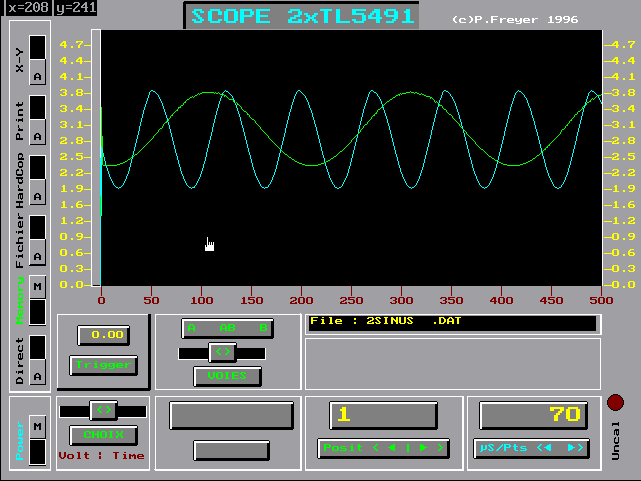641x481 pixels.
Task: Click the SCOPE 2xTL5491 title banner
Action: (x=302, y=16)
